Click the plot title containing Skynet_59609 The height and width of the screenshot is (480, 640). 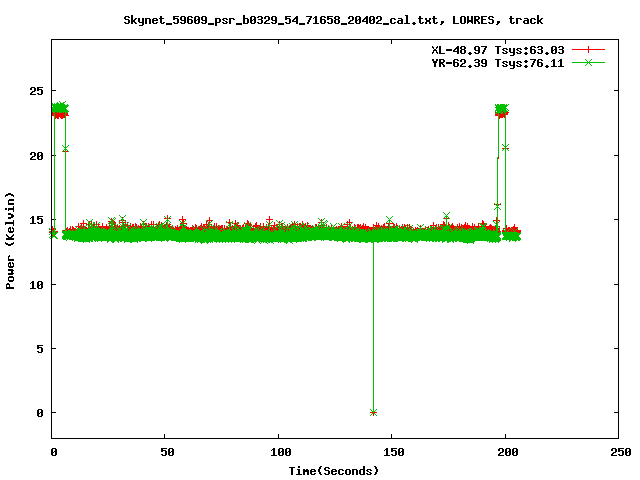coord(333,19)
